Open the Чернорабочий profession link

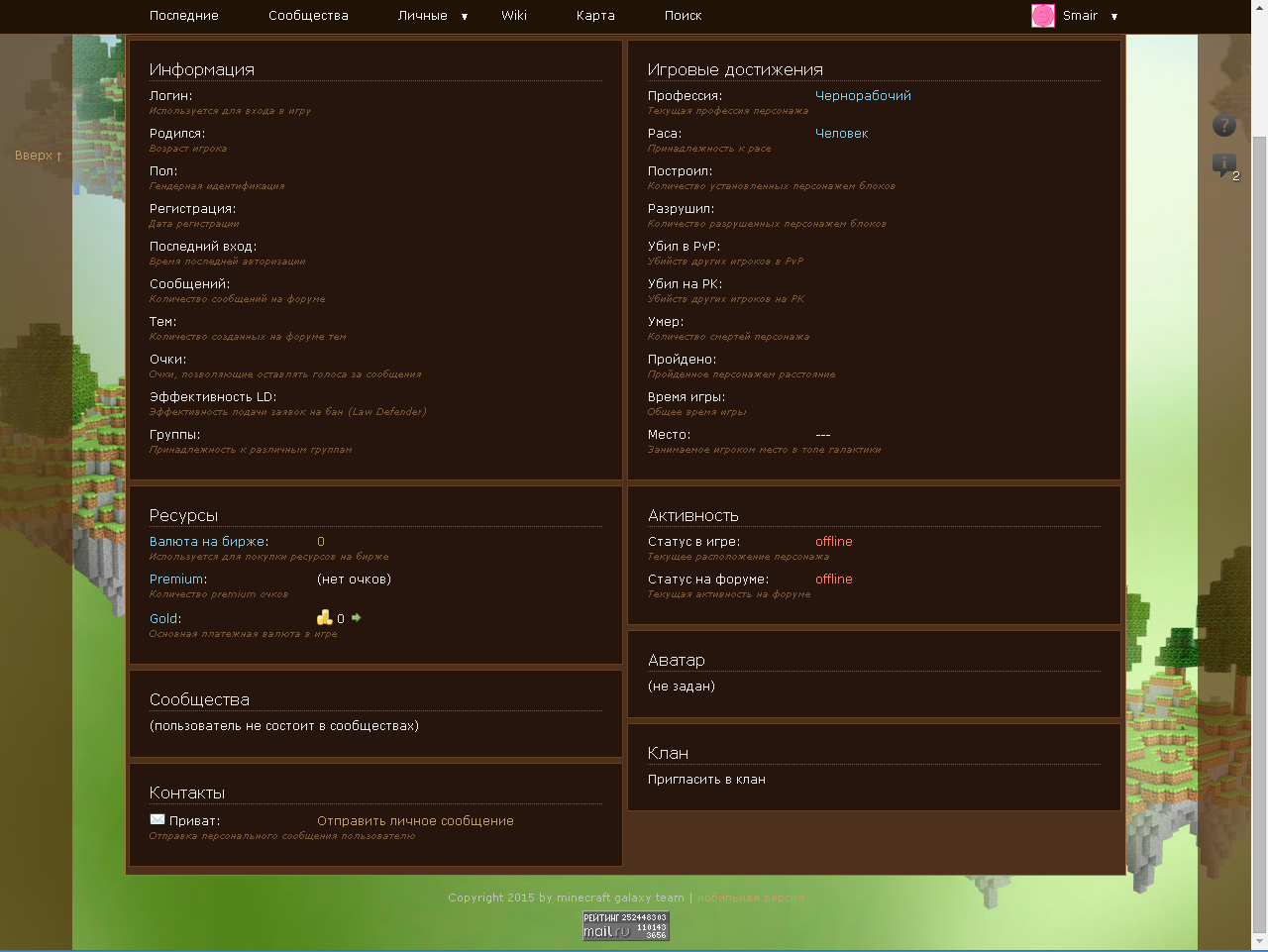(x=863, y=96)
